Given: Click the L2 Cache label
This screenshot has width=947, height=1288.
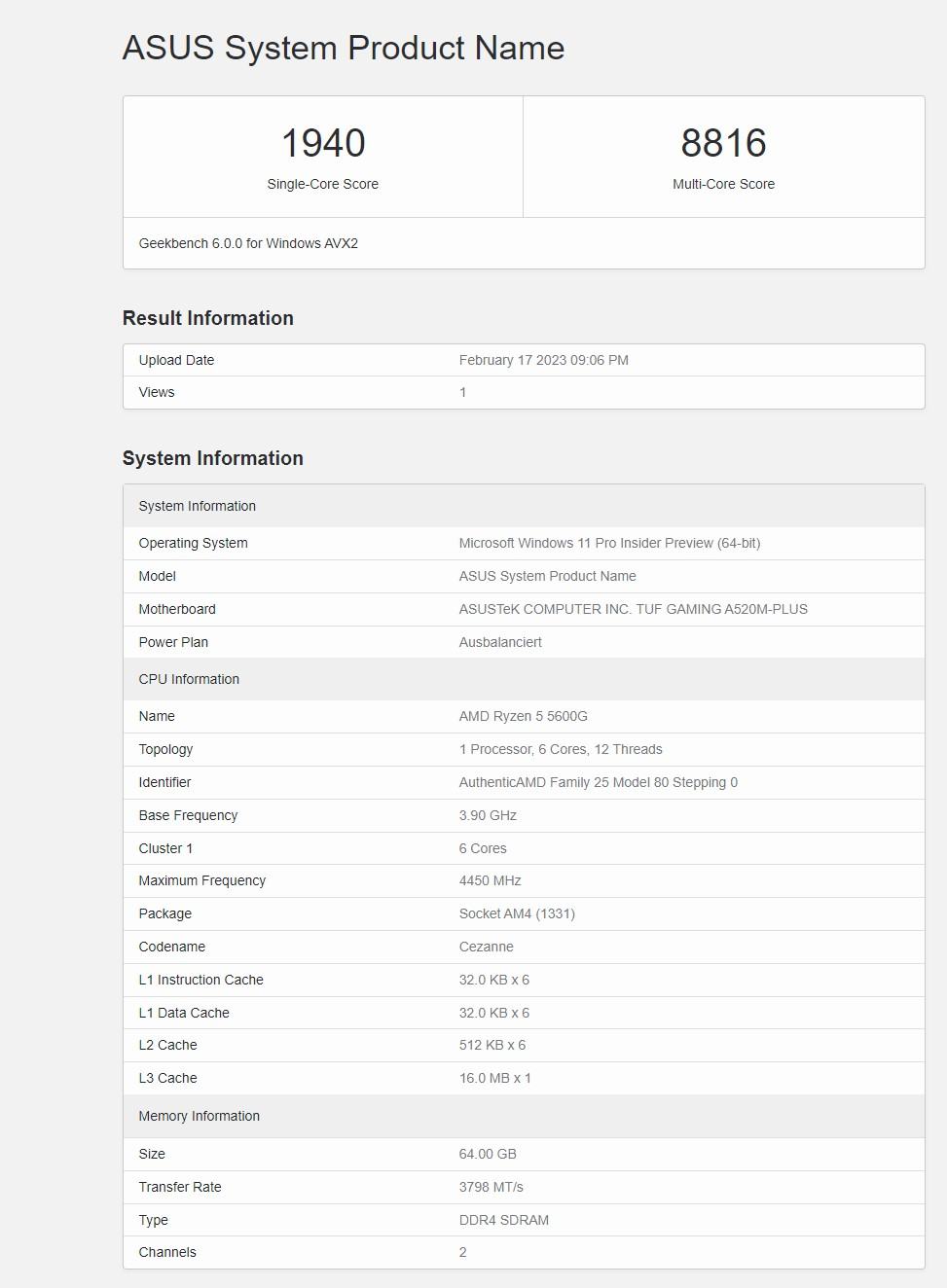Looking at the screenshot, I should click(x=167, y=1045).
